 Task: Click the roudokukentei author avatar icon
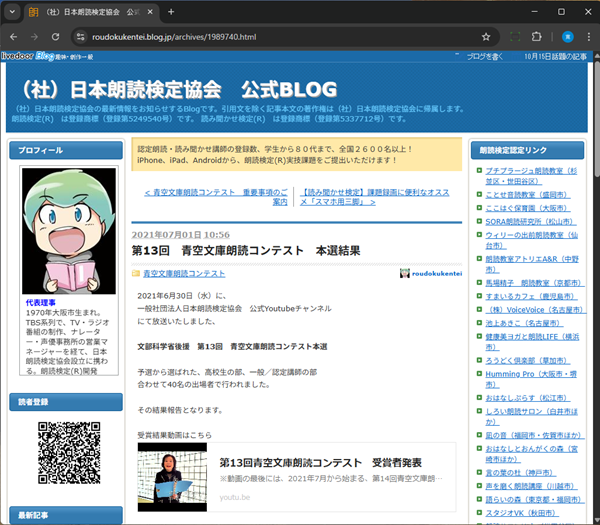coord(405,273)
